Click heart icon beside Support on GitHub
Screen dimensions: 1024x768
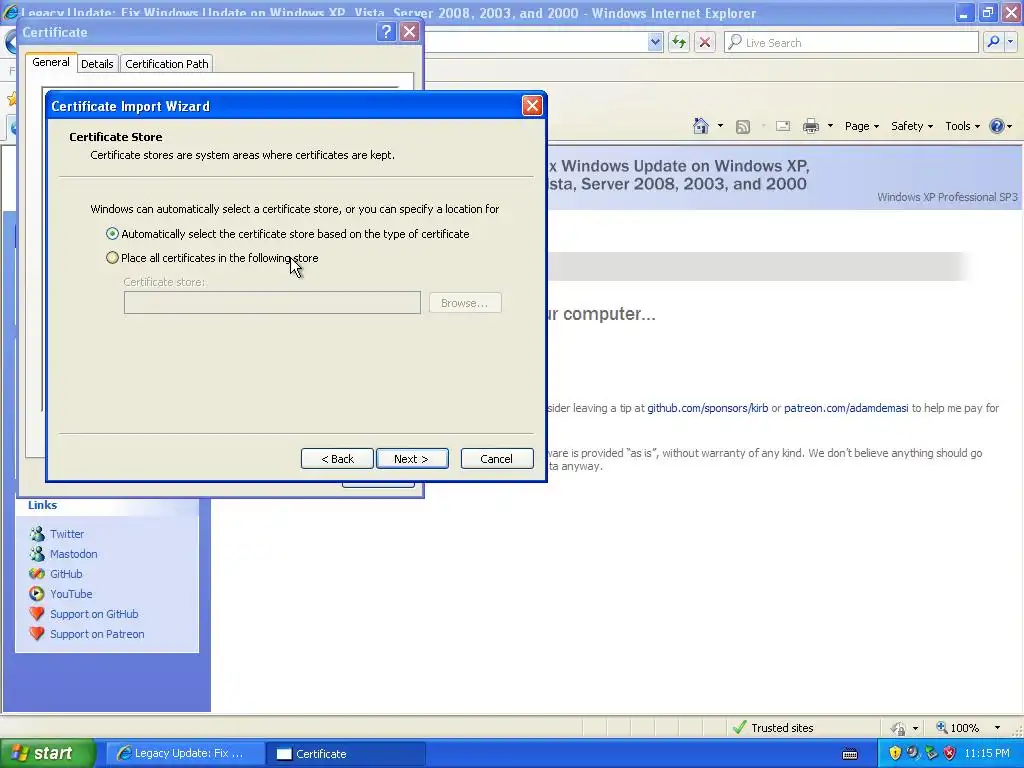tap(37, 614)
